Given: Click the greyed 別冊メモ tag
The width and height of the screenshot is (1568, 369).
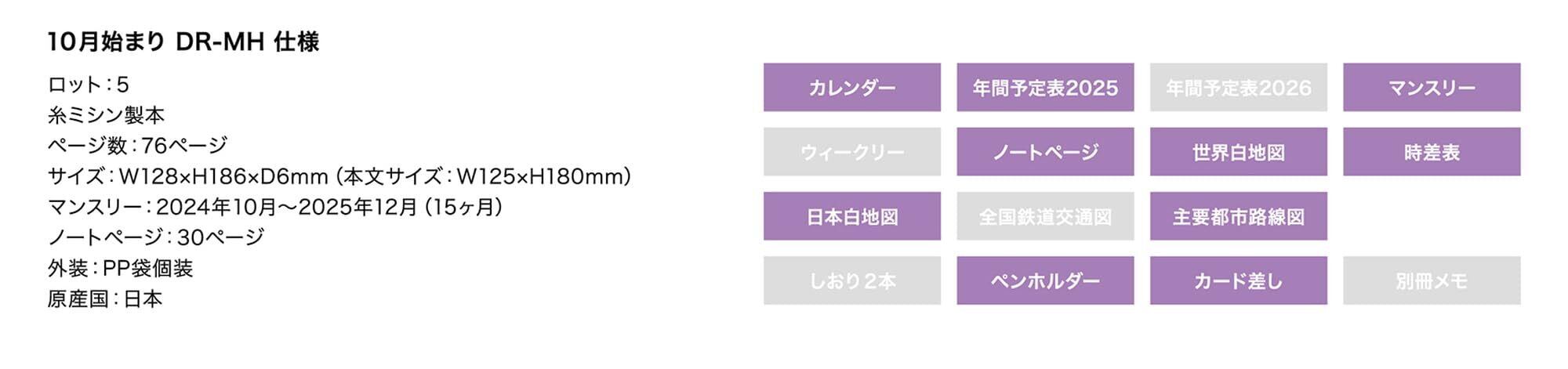Looking at the screenshot, I should 1431,280.
